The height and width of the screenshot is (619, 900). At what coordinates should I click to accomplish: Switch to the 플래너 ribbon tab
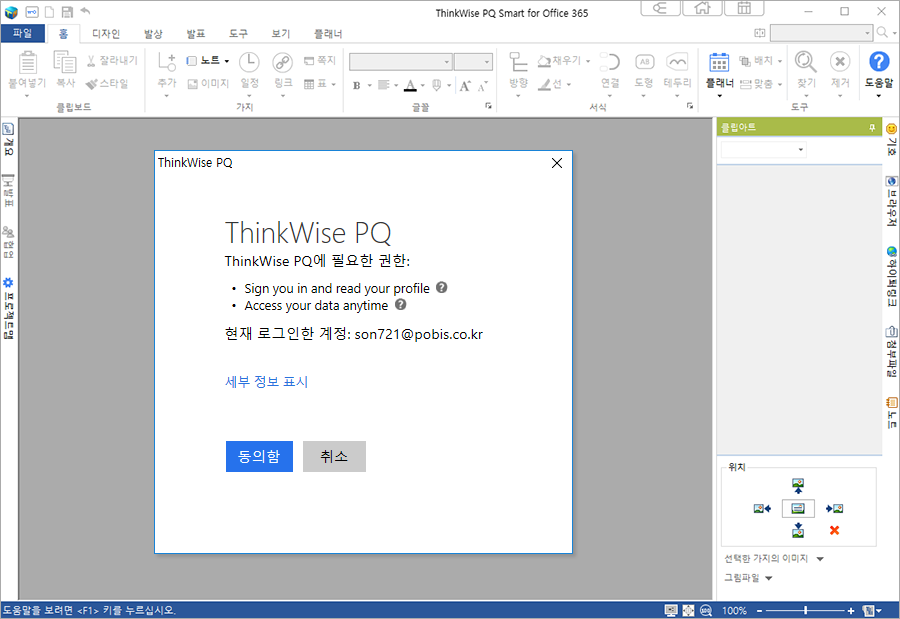328,34
